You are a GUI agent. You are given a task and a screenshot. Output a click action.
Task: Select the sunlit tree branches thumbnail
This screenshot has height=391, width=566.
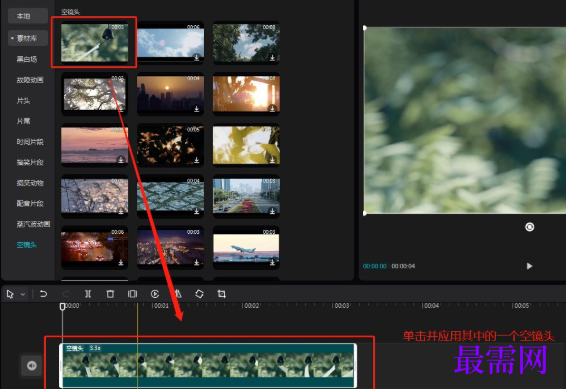point(95,94)
